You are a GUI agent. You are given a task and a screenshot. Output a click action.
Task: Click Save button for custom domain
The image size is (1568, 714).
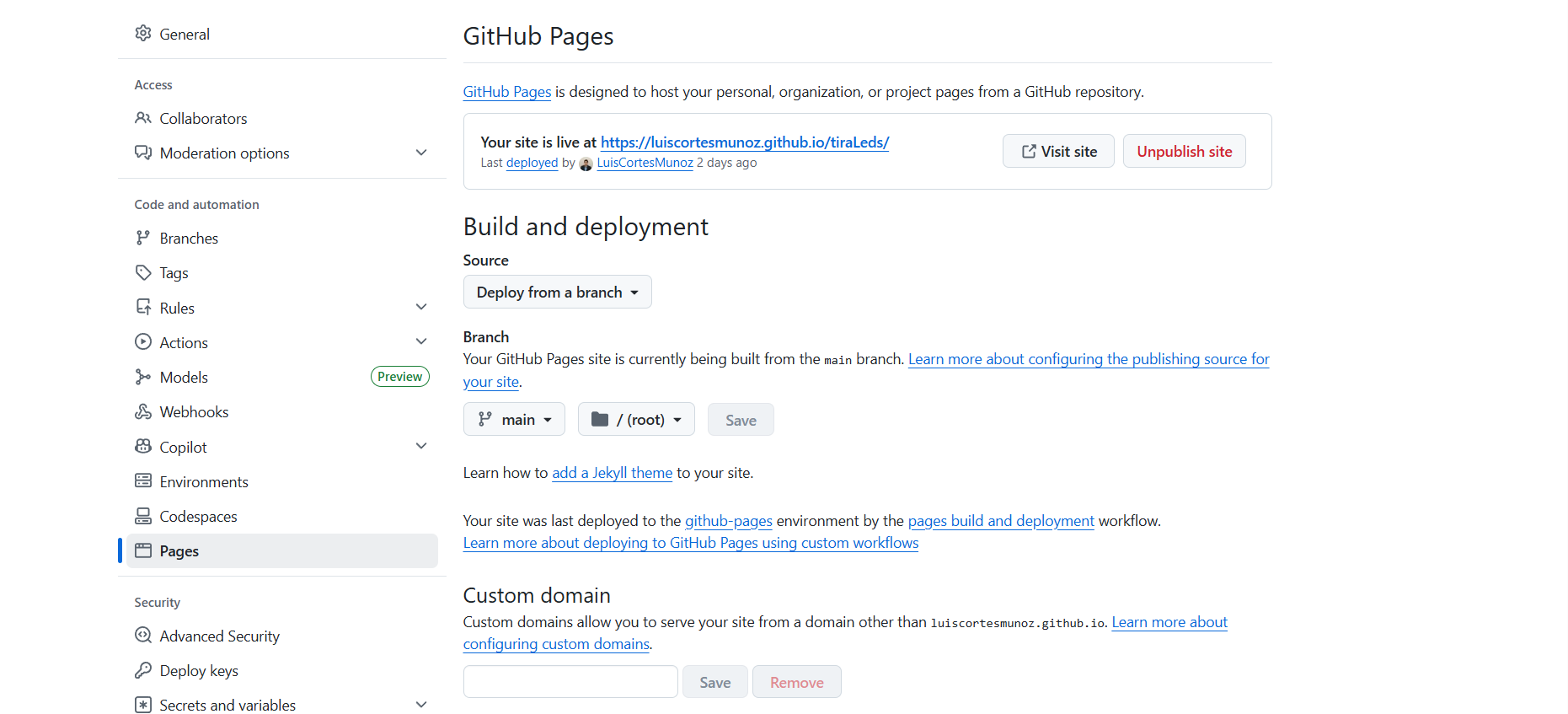(714, 681)
